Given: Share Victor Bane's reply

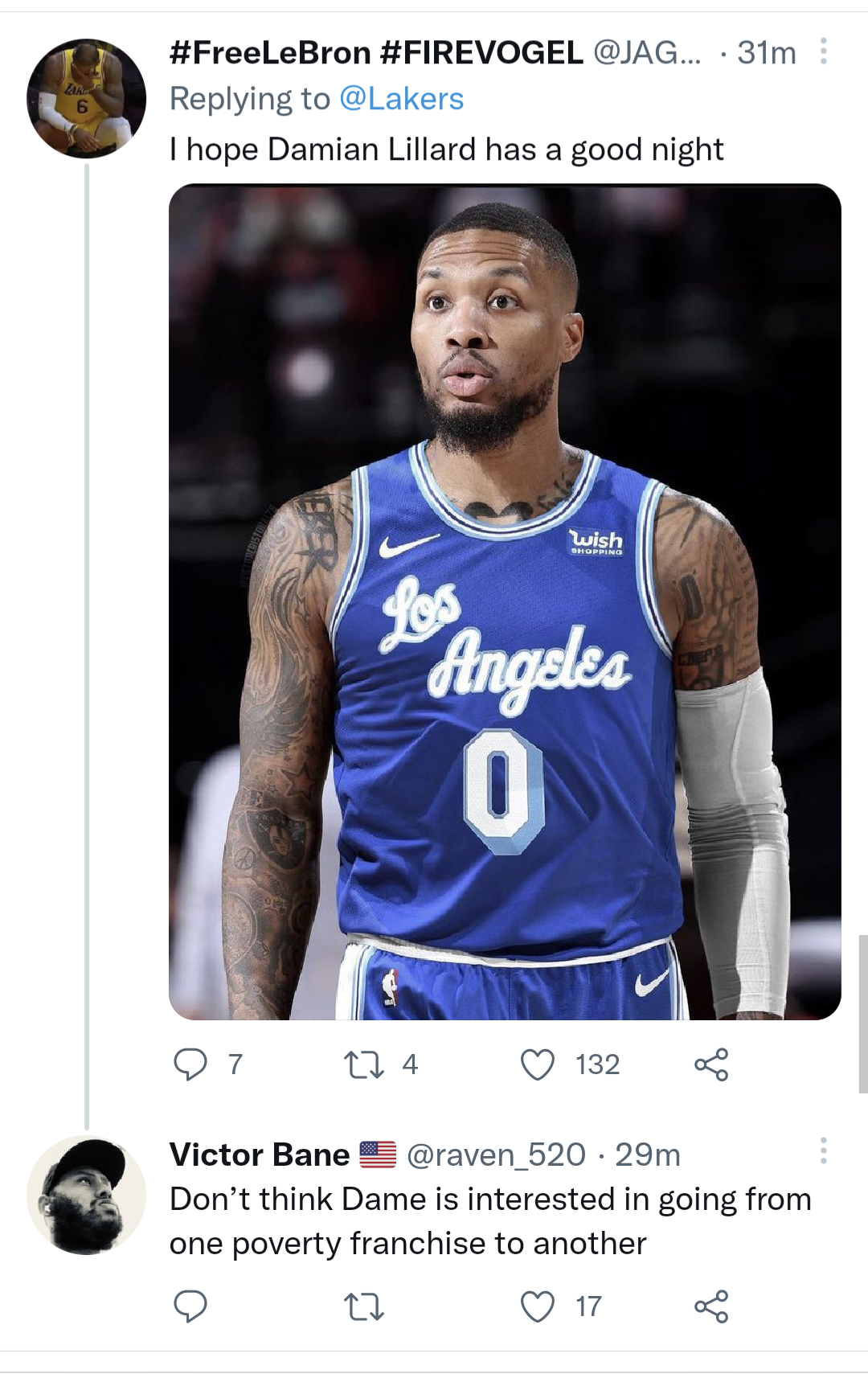Looking at the screenshot, I should [x=716, y=1306].
